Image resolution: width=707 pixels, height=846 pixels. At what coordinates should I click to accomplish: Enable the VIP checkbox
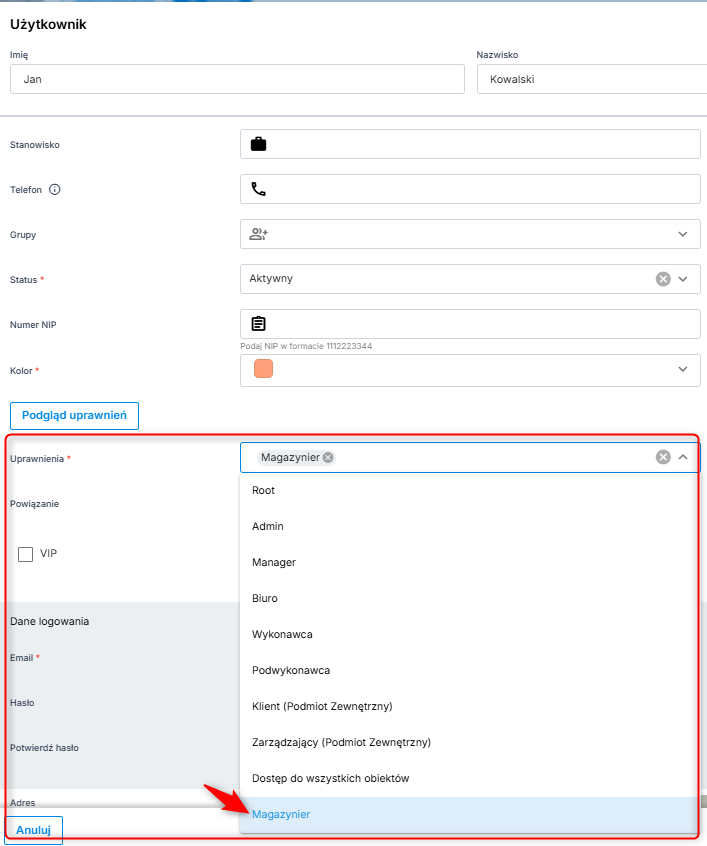click(26, 554)
